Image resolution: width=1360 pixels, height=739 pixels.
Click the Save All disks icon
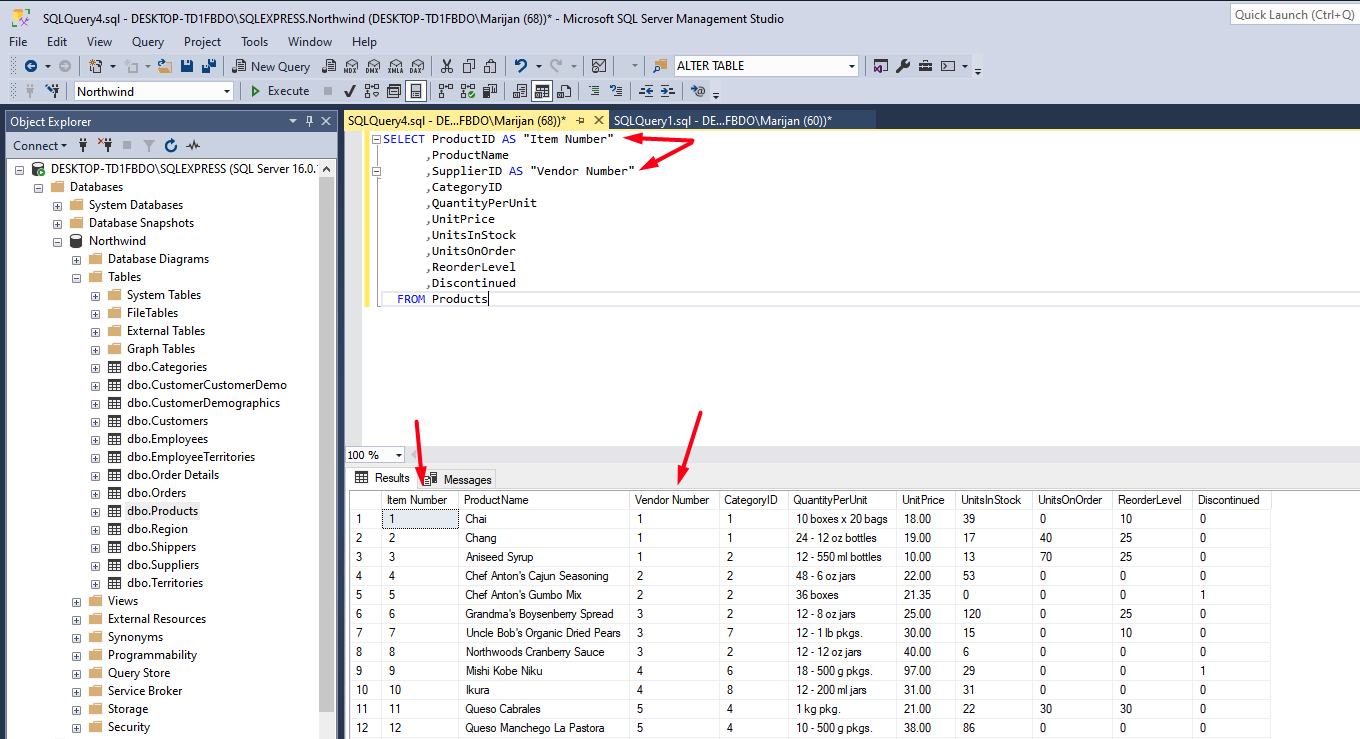click(x=209, y=66)
